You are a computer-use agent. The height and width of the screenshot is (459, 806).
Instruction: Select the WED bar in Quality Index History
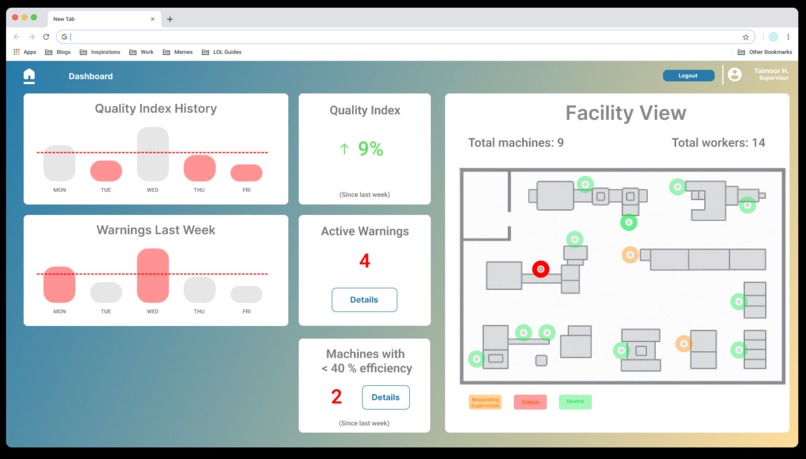click(153, 154)
